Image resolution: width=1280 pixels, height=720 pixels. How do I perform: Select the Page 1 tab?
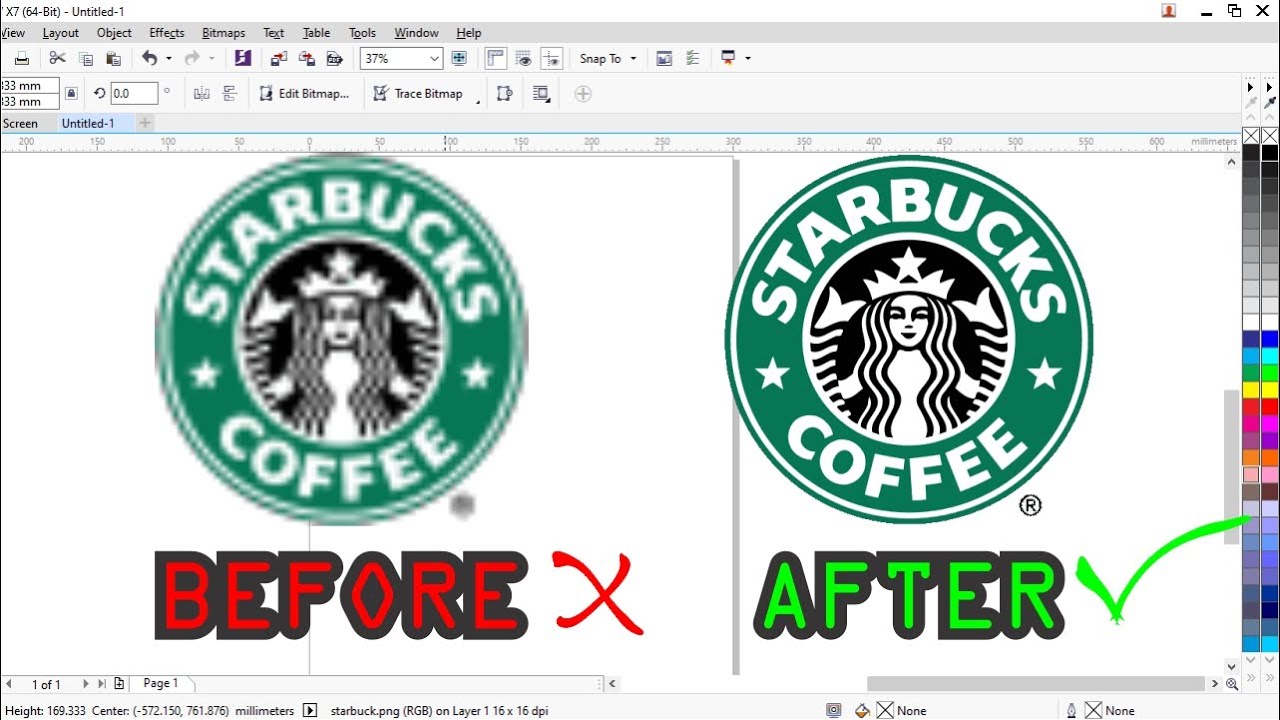click(x=161, y=683)
